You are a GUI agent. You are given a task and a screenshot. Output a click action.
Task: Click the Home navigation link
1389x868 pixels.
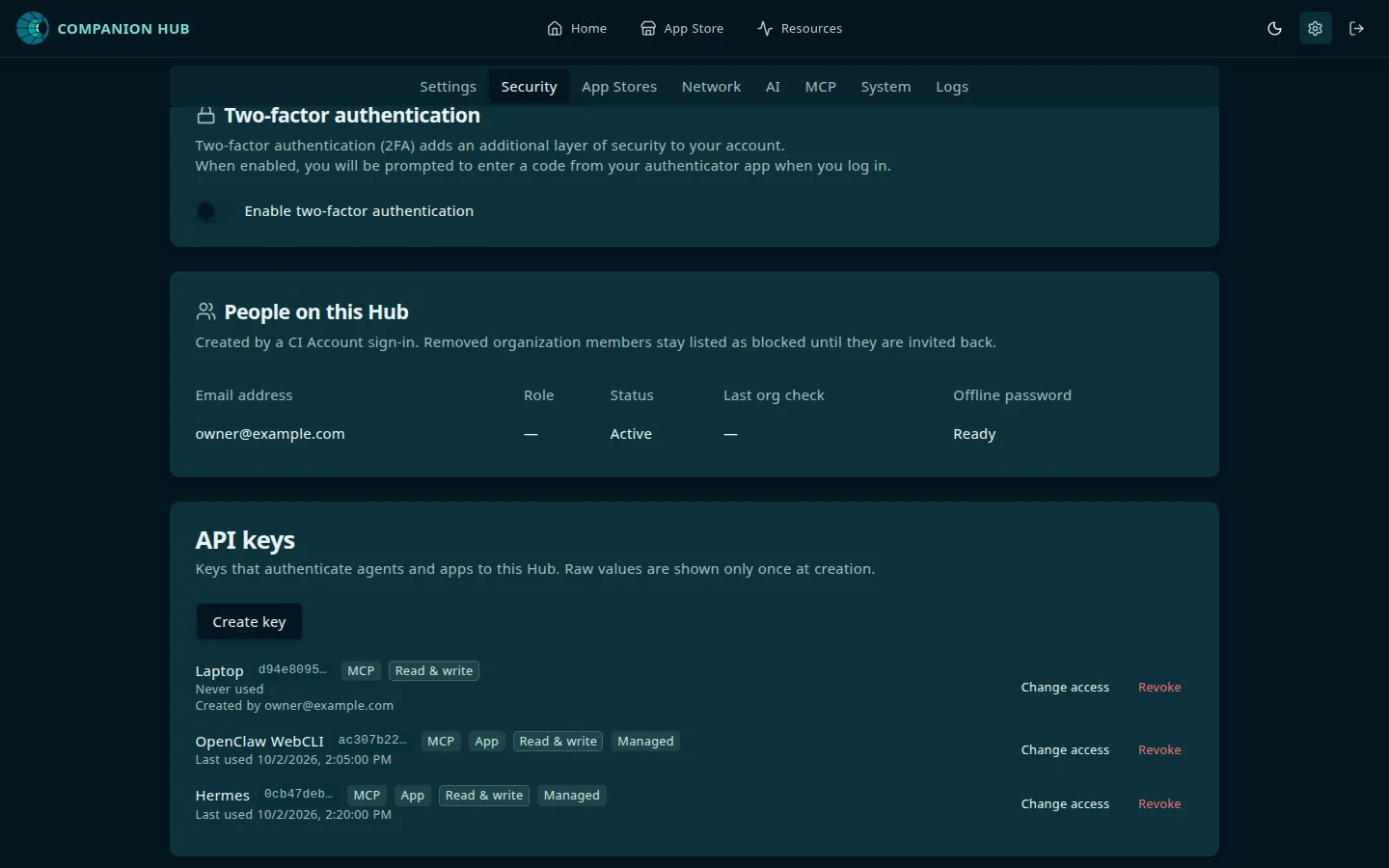(x=577, y=28)
